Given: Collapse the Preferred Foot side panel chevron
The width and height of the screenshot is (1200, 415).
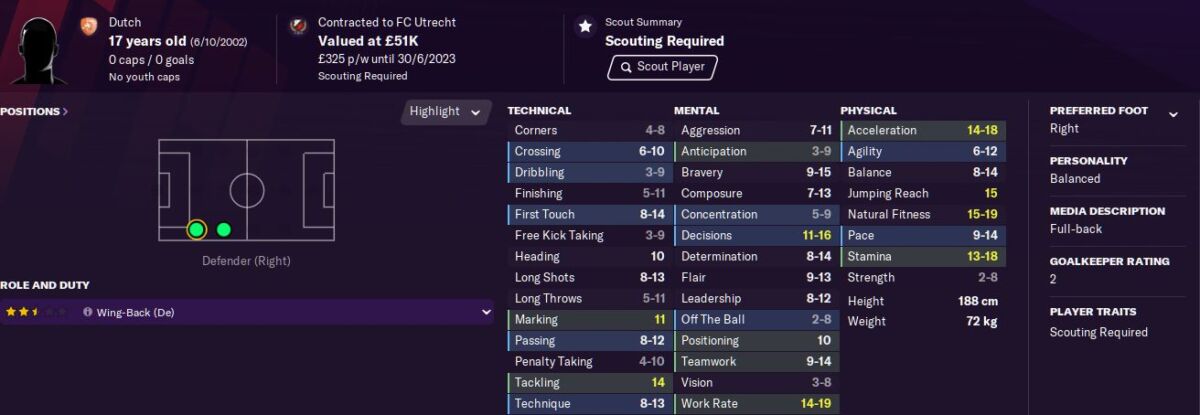Looking at the screenshot, I should tap(1174, 114).
